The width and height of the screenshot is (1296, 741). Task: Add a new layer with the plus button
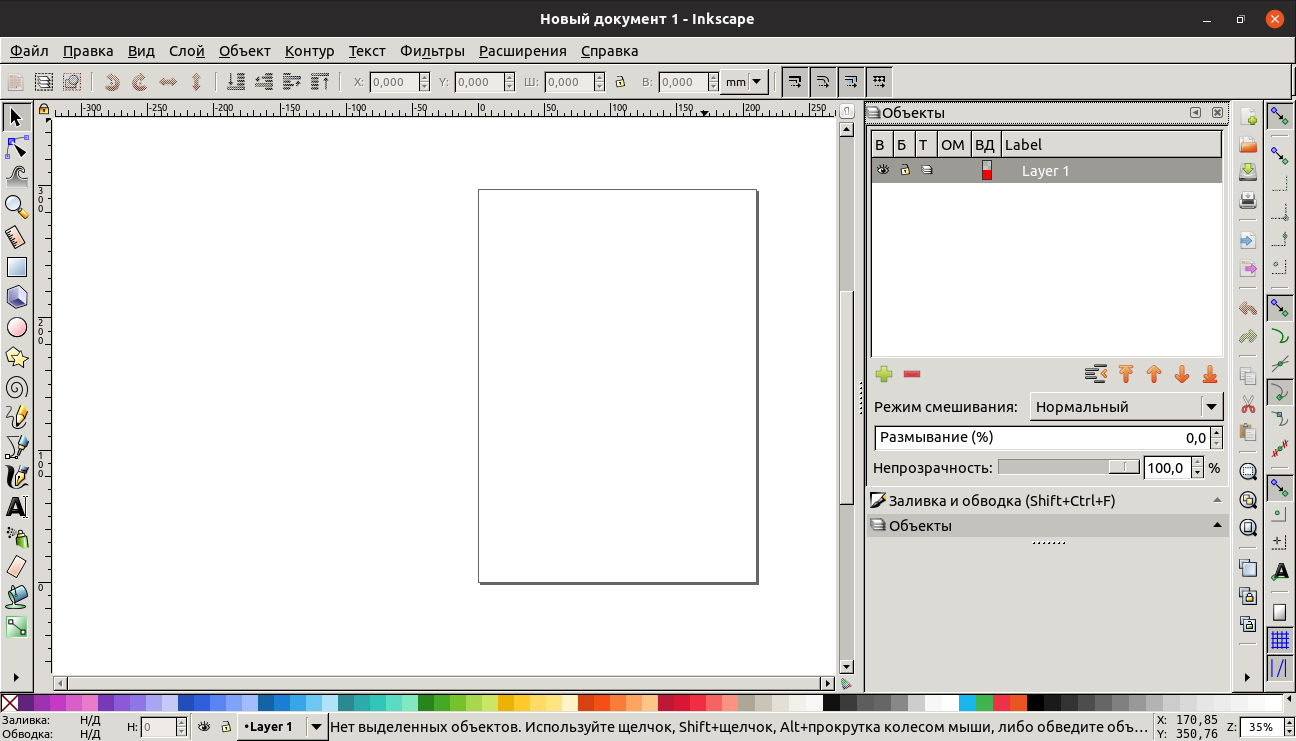pyautogui.click(x=883, y=373)
